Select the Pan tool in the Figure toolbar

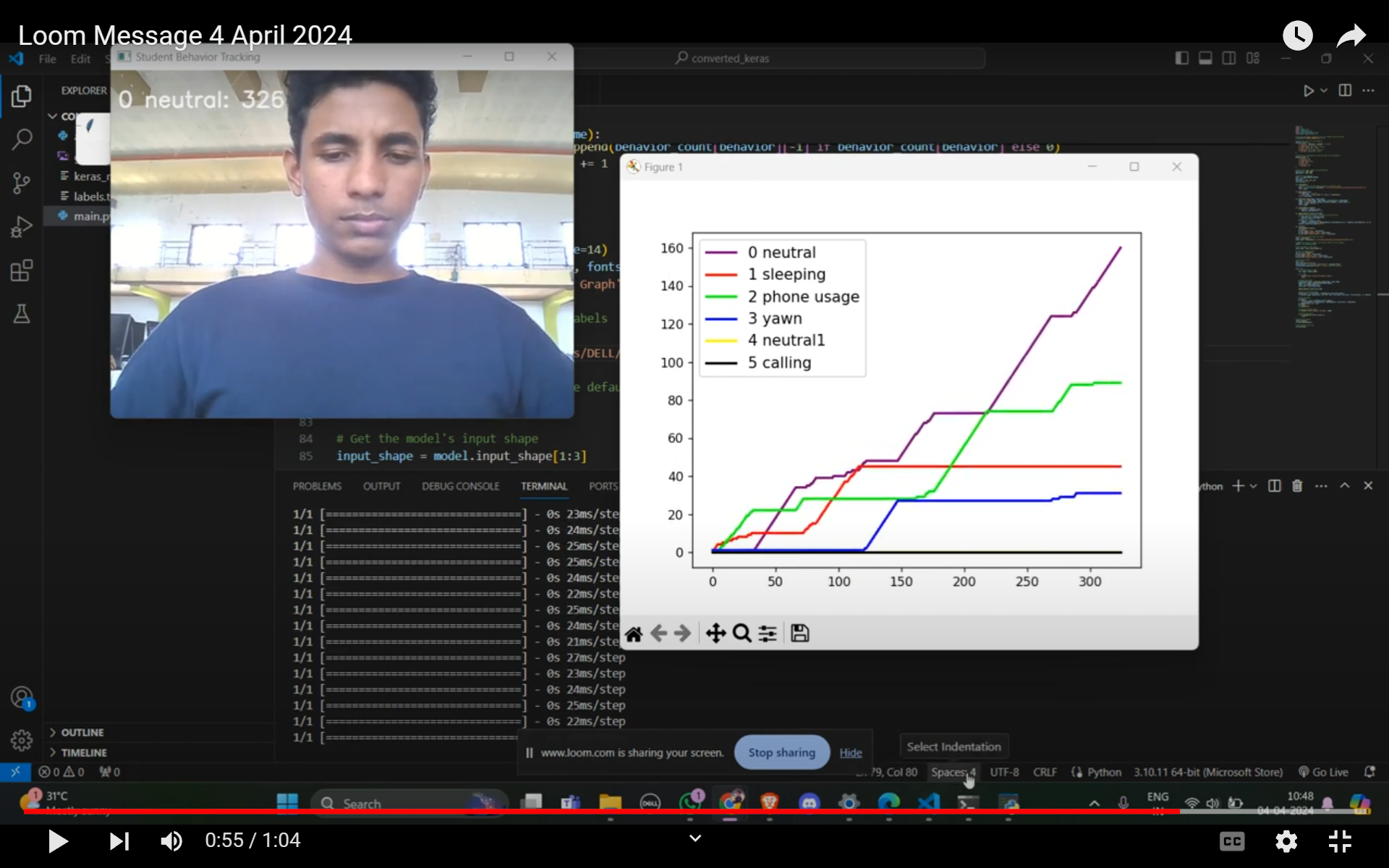pyautogui.click(x=715, y=633)
